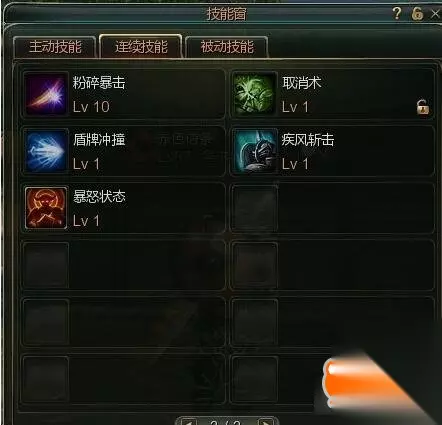Click the empty slot below 暴怒状态
This screenshot has width=442, height=425.
tap(123, 265)
